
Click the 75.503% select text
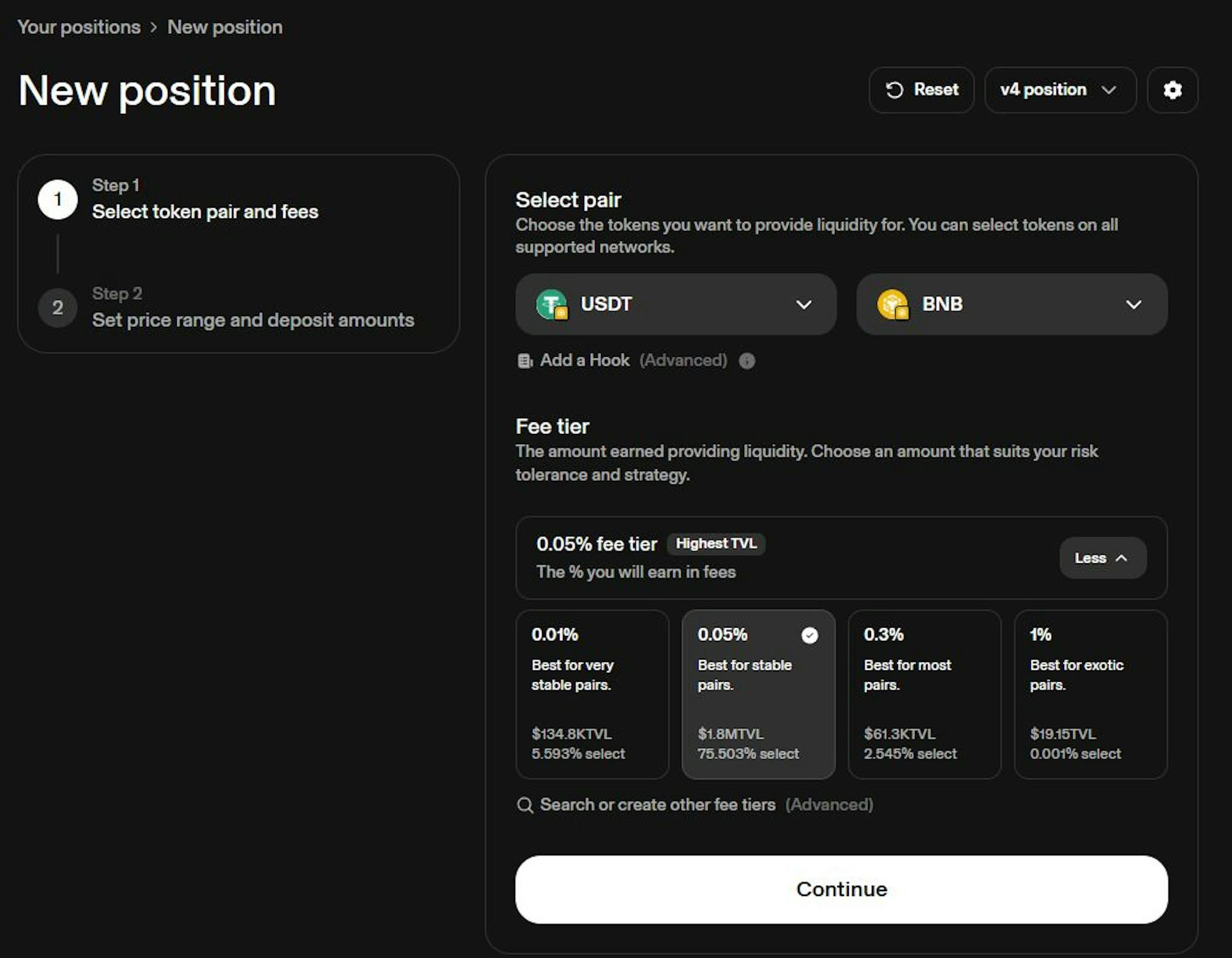(748, 753)
